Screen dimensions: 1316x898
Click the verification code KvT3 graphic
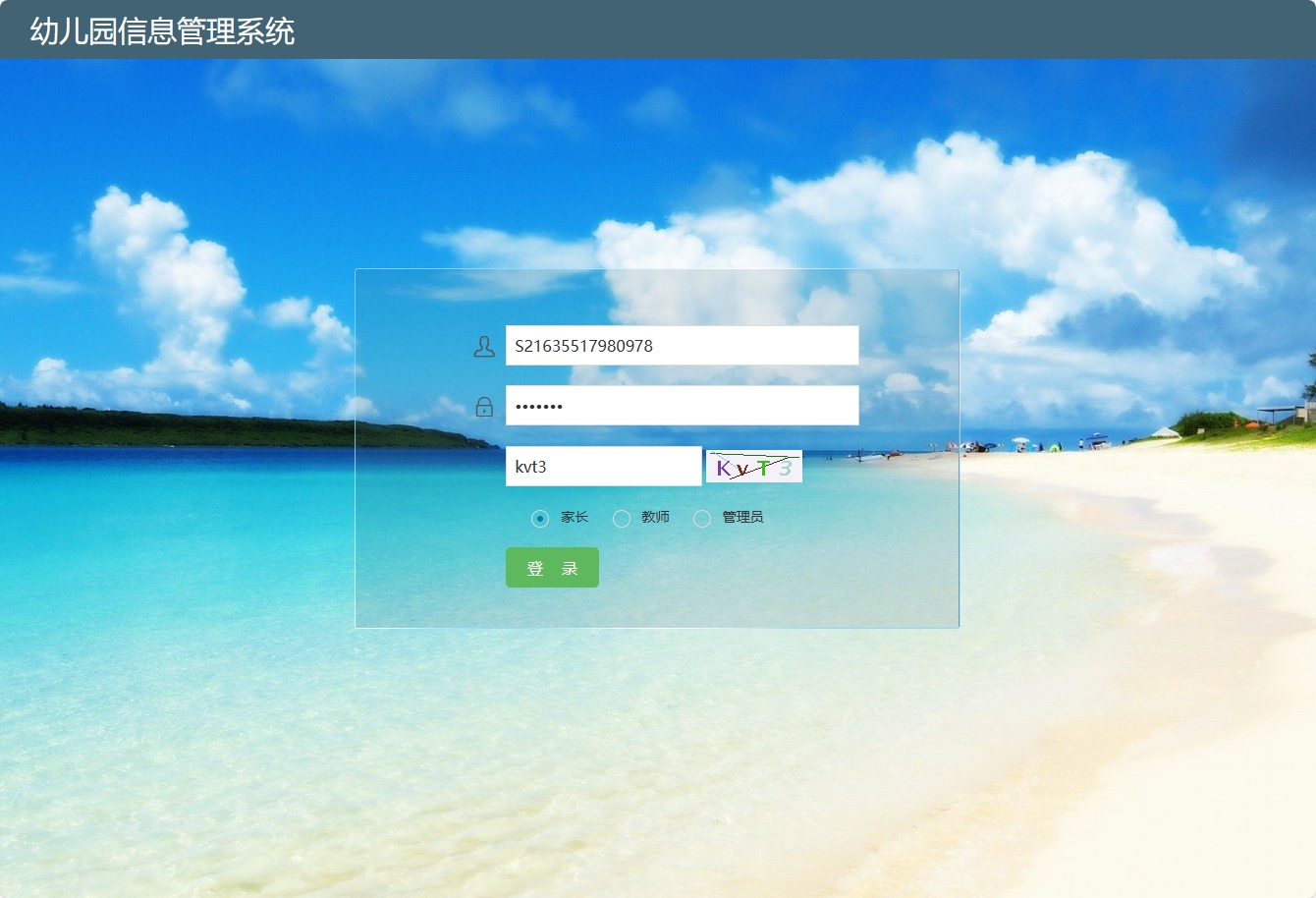[x=753, y=466]
